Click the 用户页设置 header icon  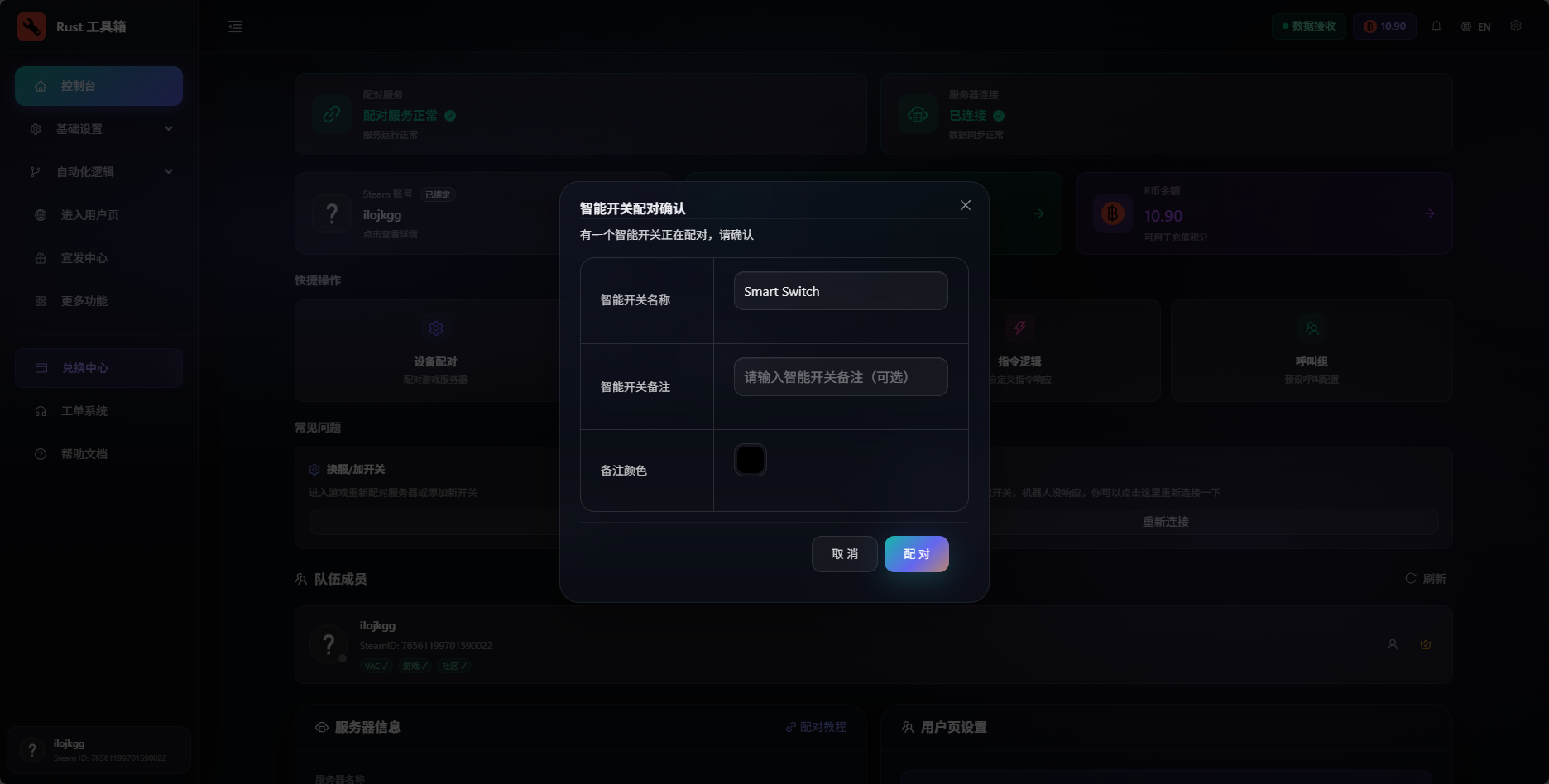908,727
